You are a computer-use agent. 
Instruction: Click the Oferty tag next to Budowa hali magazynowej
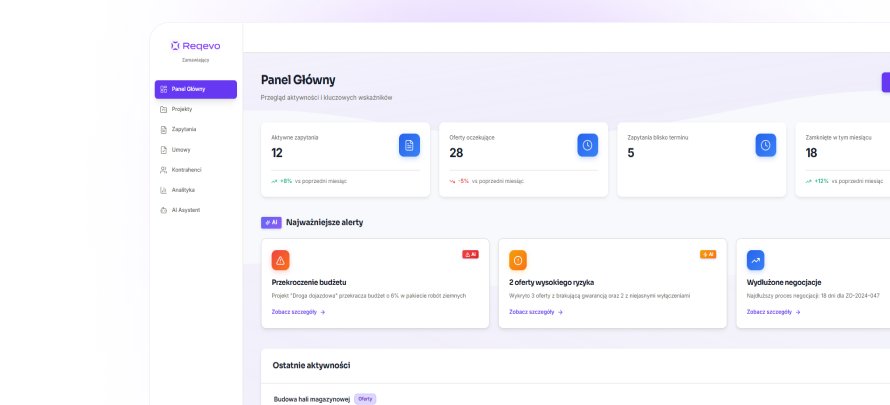click(365, 399)
